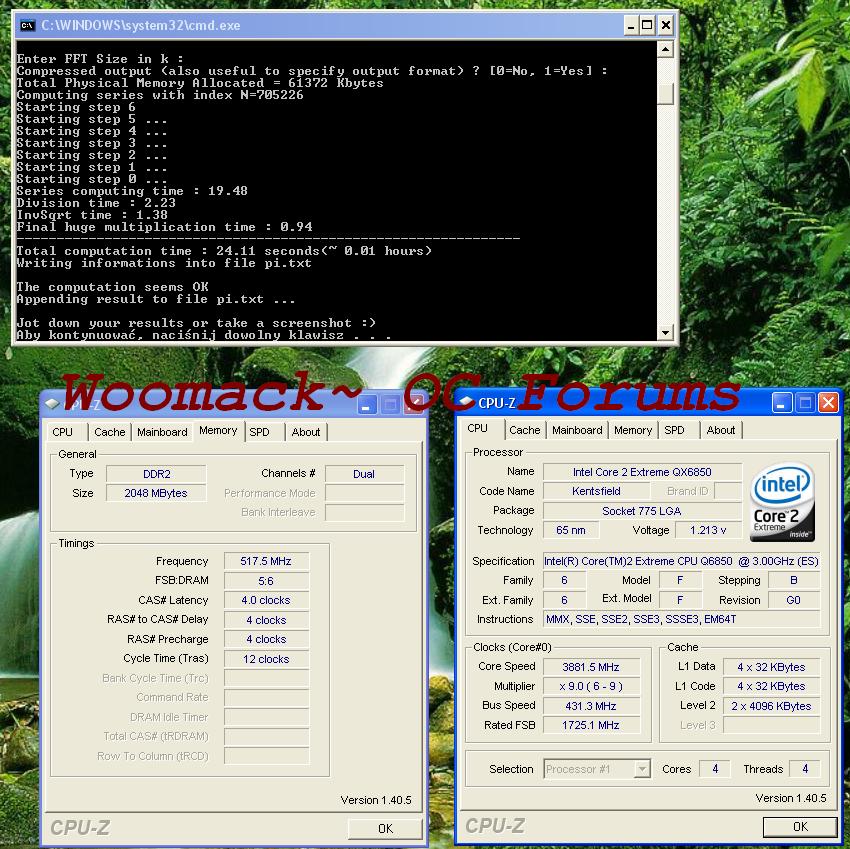This screenshot has height=849, width=850.
Task: Open Cache tab in left CPU-Z window
Action: tap(110, 432)
